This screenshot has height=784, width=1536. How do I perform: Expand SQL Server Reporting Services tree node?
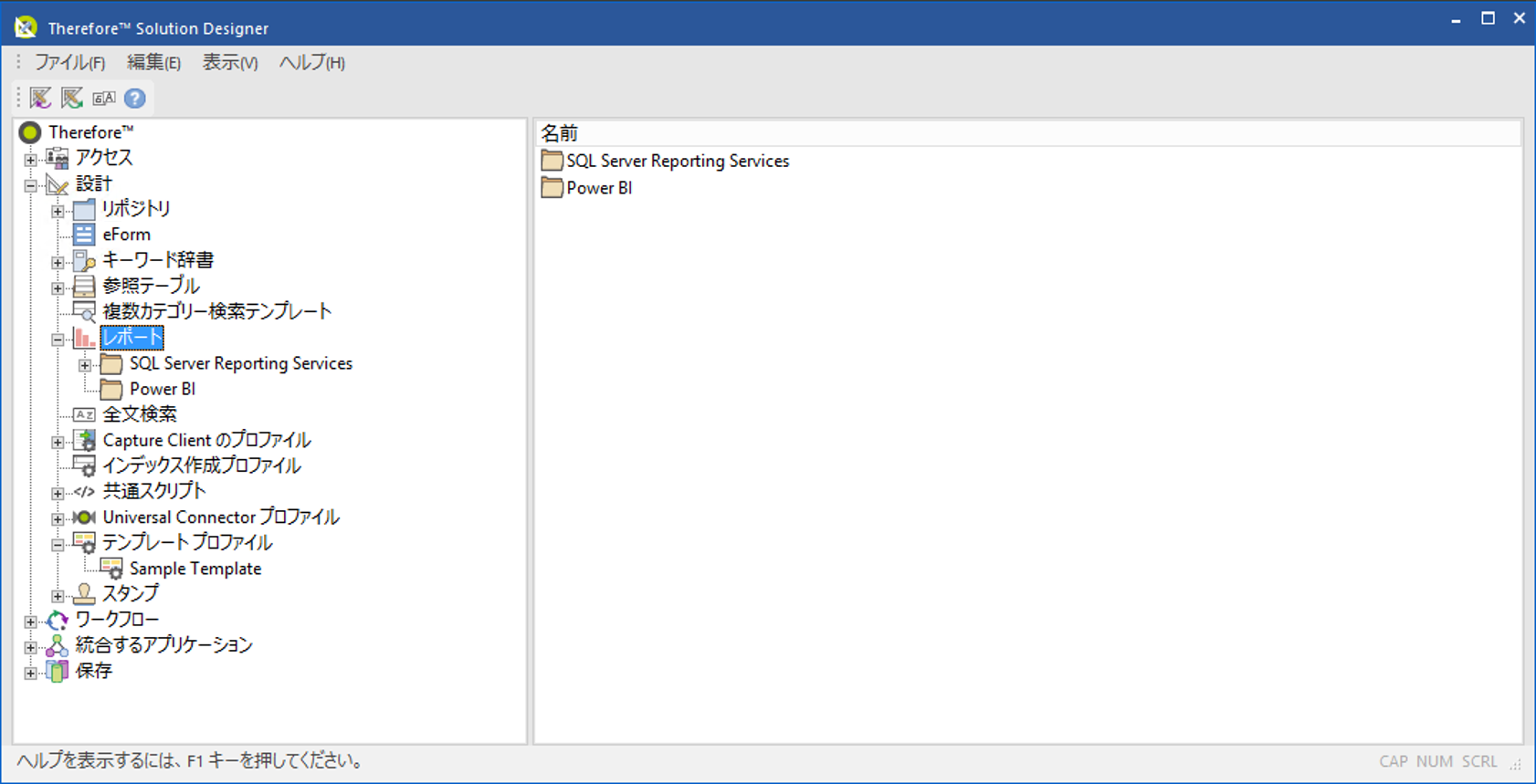[x=85, y=365]
